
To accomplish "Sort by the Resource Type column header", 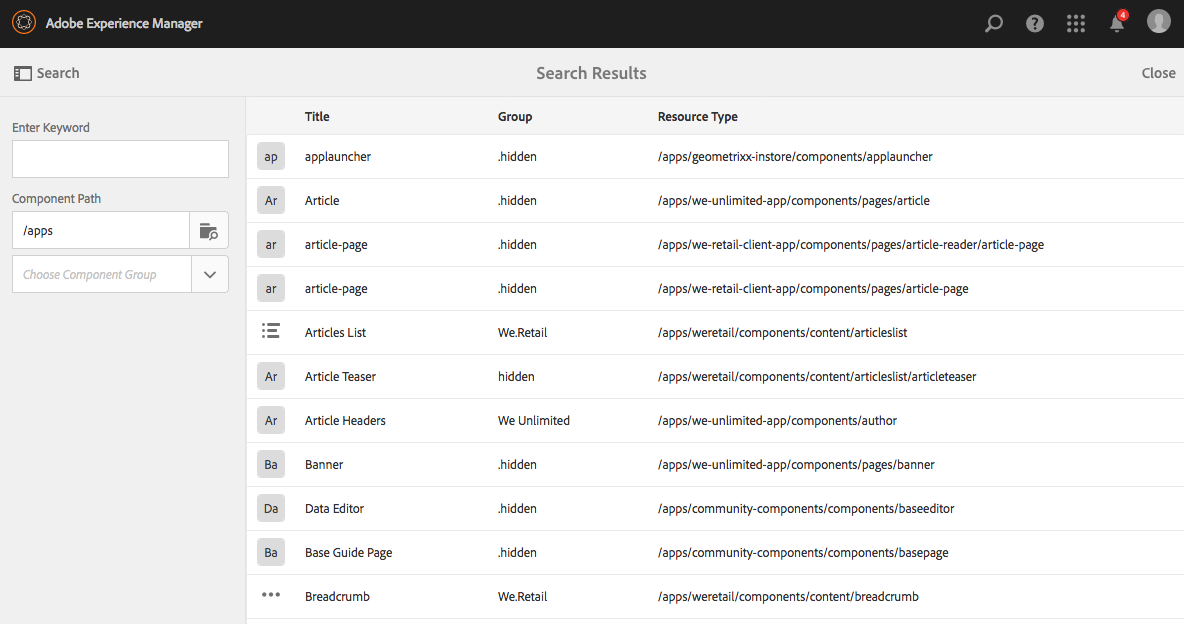I will (698, 116).
